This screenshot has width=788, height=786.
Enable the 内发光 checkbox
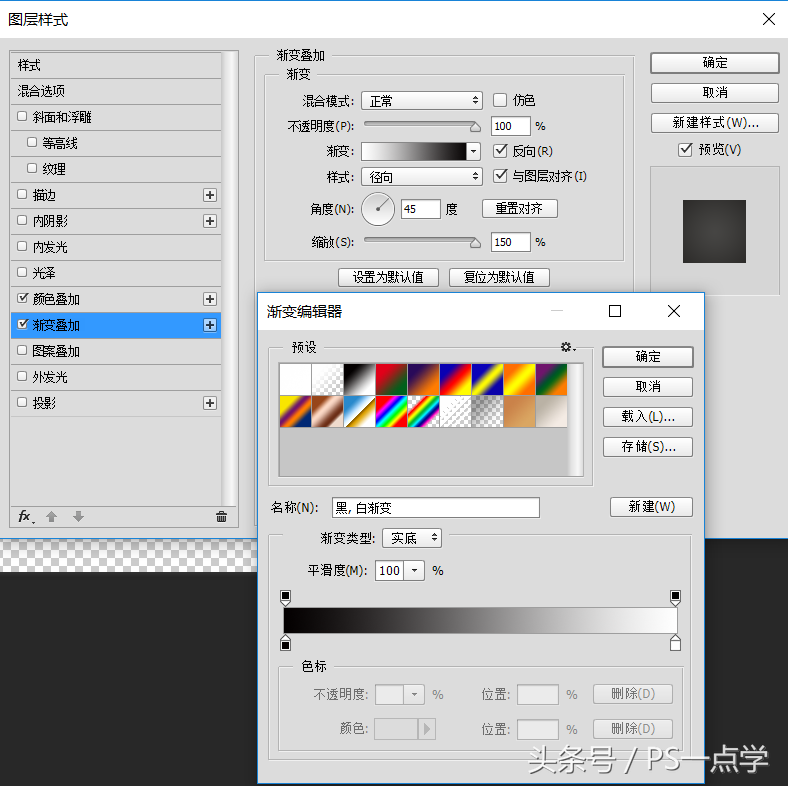pyautogui.click(x=22, y=246)
